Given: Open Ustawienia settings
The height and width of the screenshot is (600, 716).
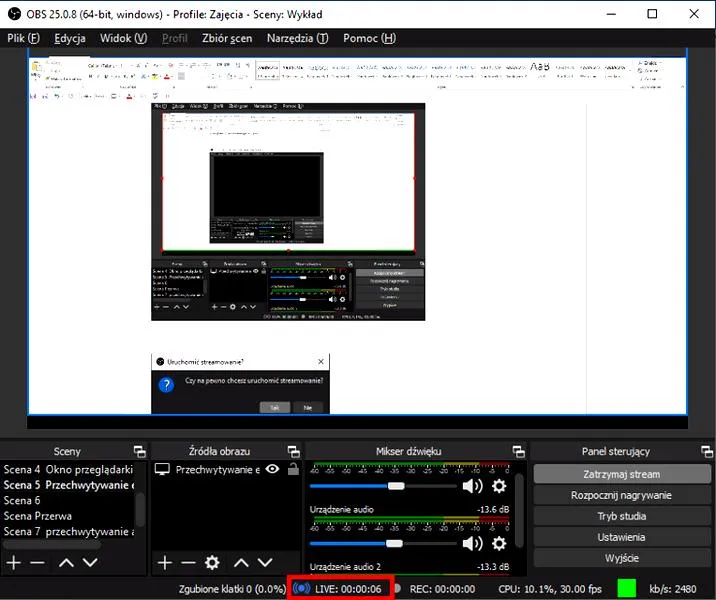Looking at the screenshot, I should click(621, 537).
